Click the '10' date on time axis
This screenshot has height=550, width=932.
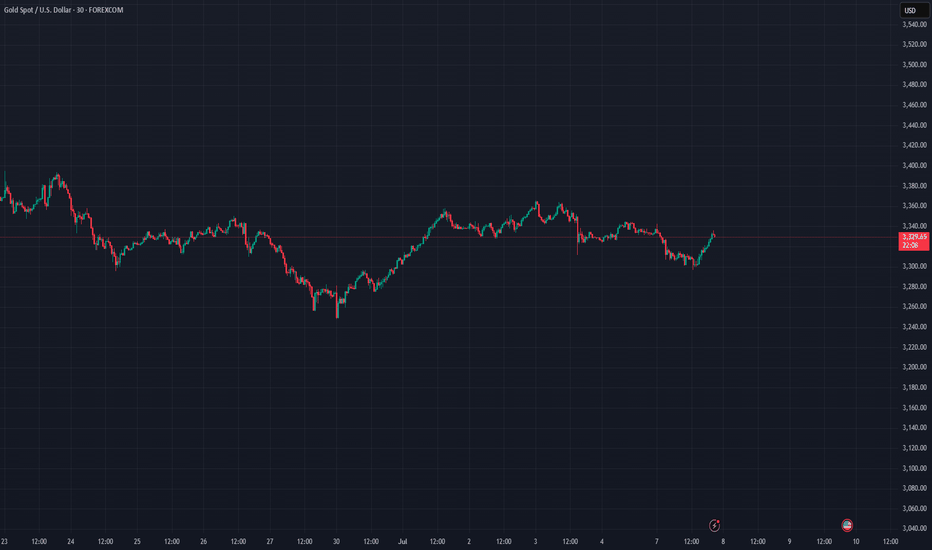pyautogui.click(x=856, y=542)
